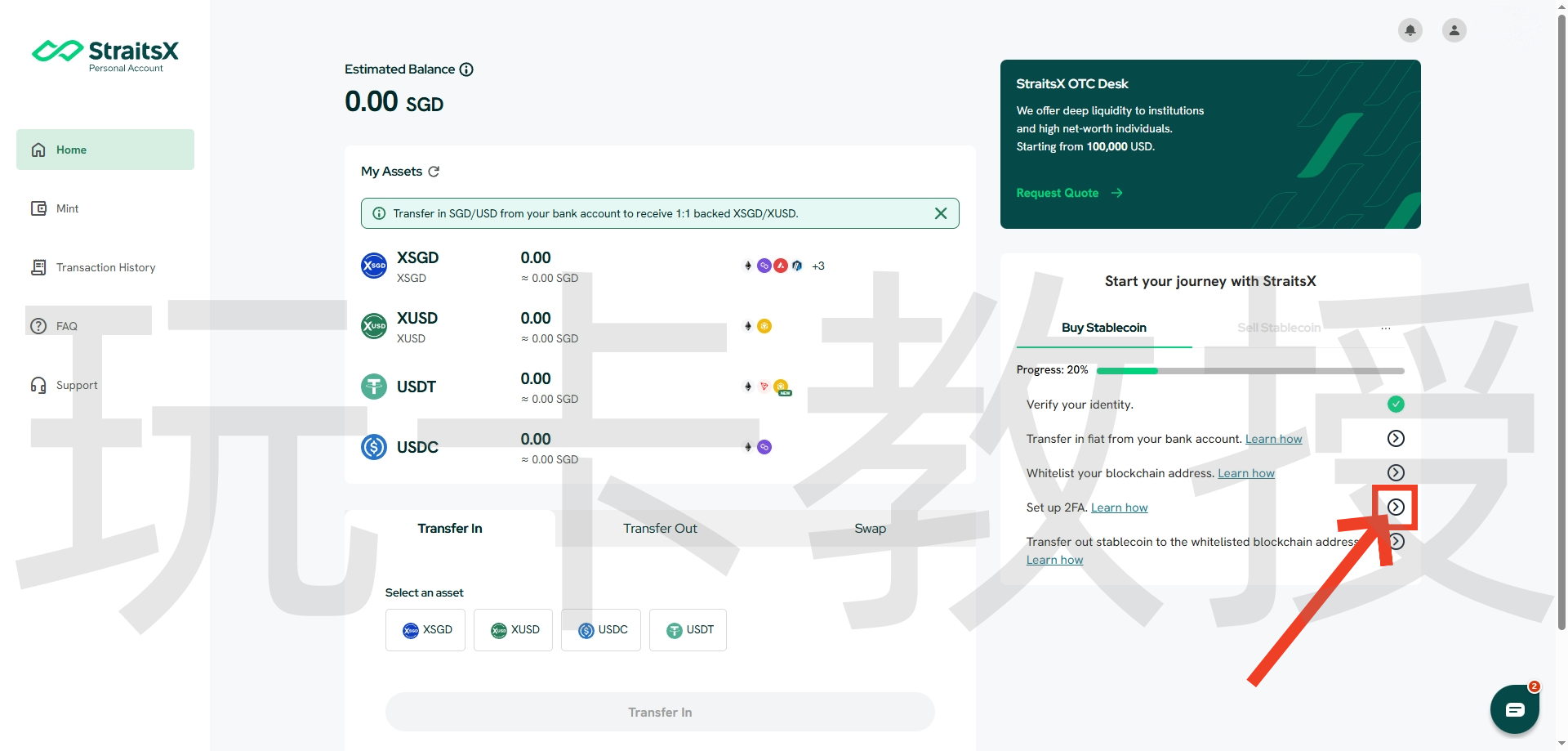Expand the Set up 2FA step arrow
This screenshot has width=1568, height=751.
click(x=1396, y=507)
